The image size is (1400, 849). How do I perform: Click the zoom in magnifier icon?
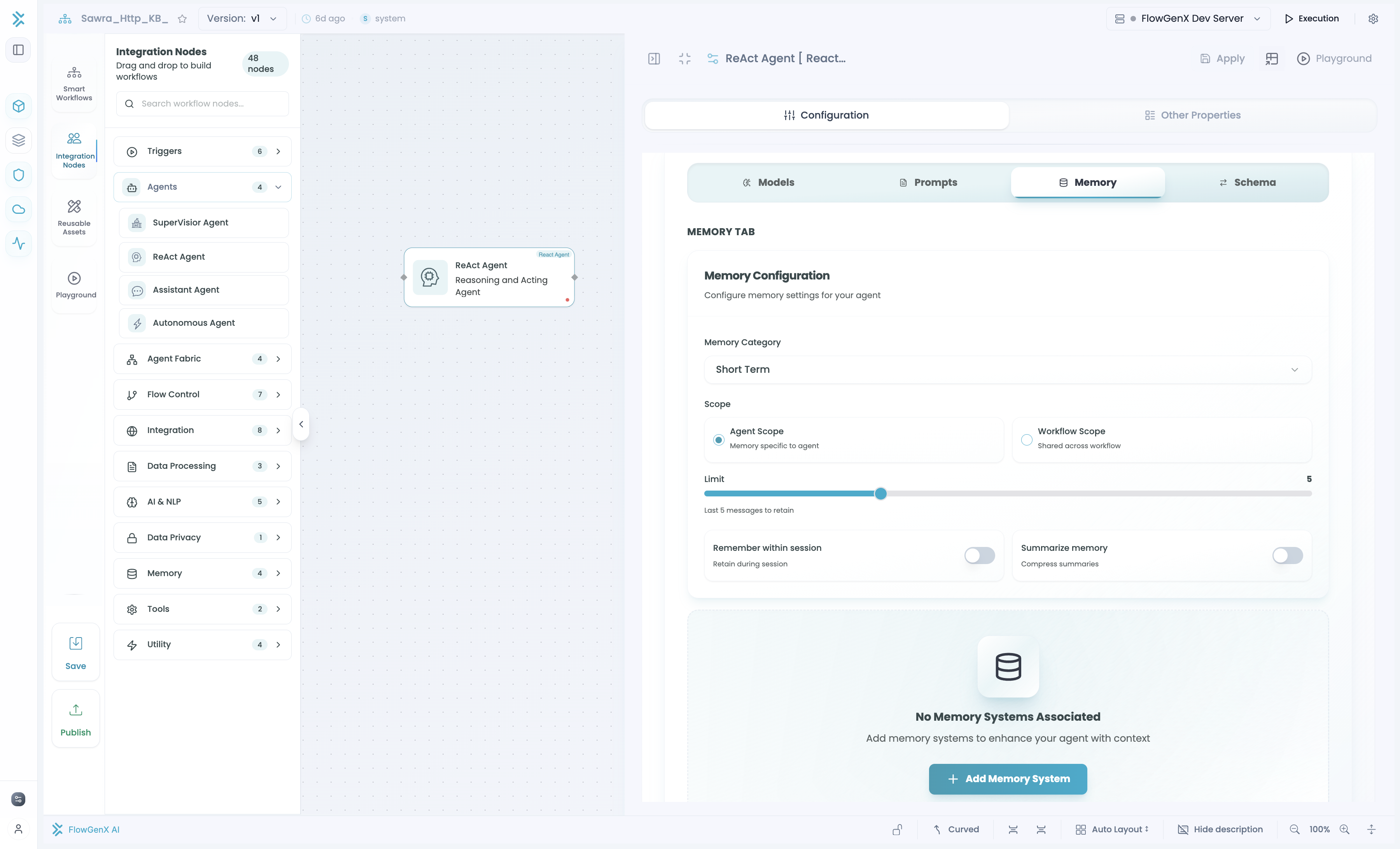(x=1344, y=829)
